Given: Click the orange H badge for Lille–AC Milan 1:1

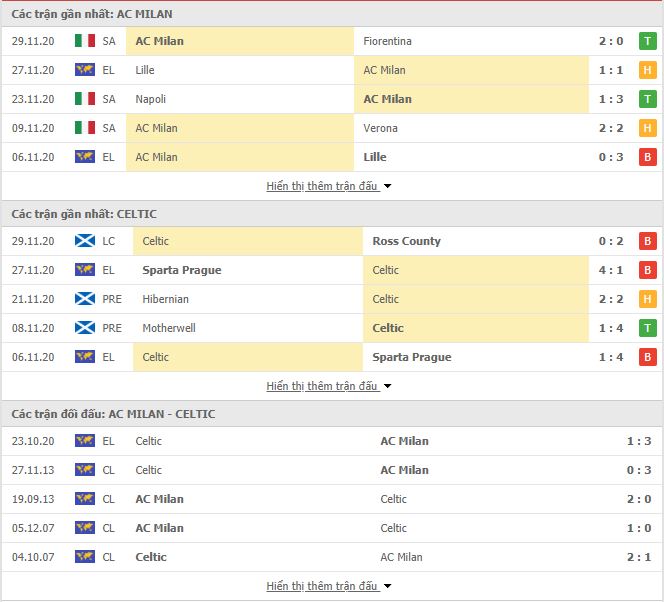Looking at the screenshot, I should click(647, 70).
